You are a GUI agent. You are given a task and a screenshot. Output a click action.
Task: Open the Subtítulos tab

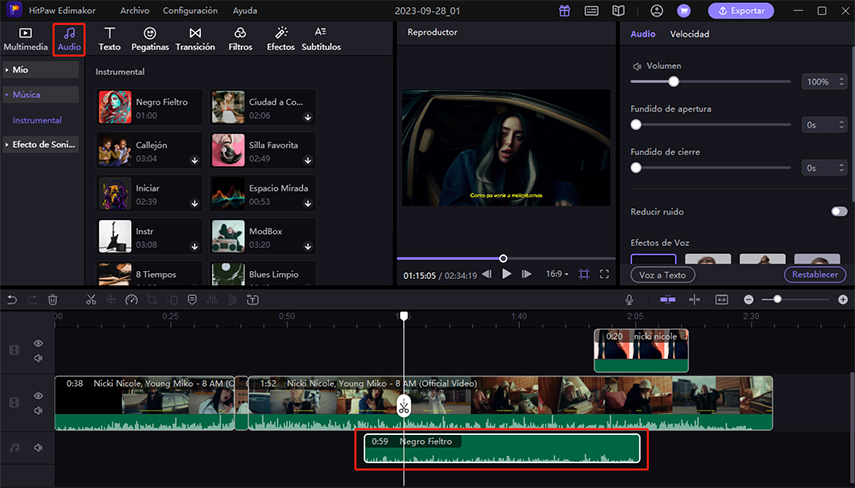321,39
